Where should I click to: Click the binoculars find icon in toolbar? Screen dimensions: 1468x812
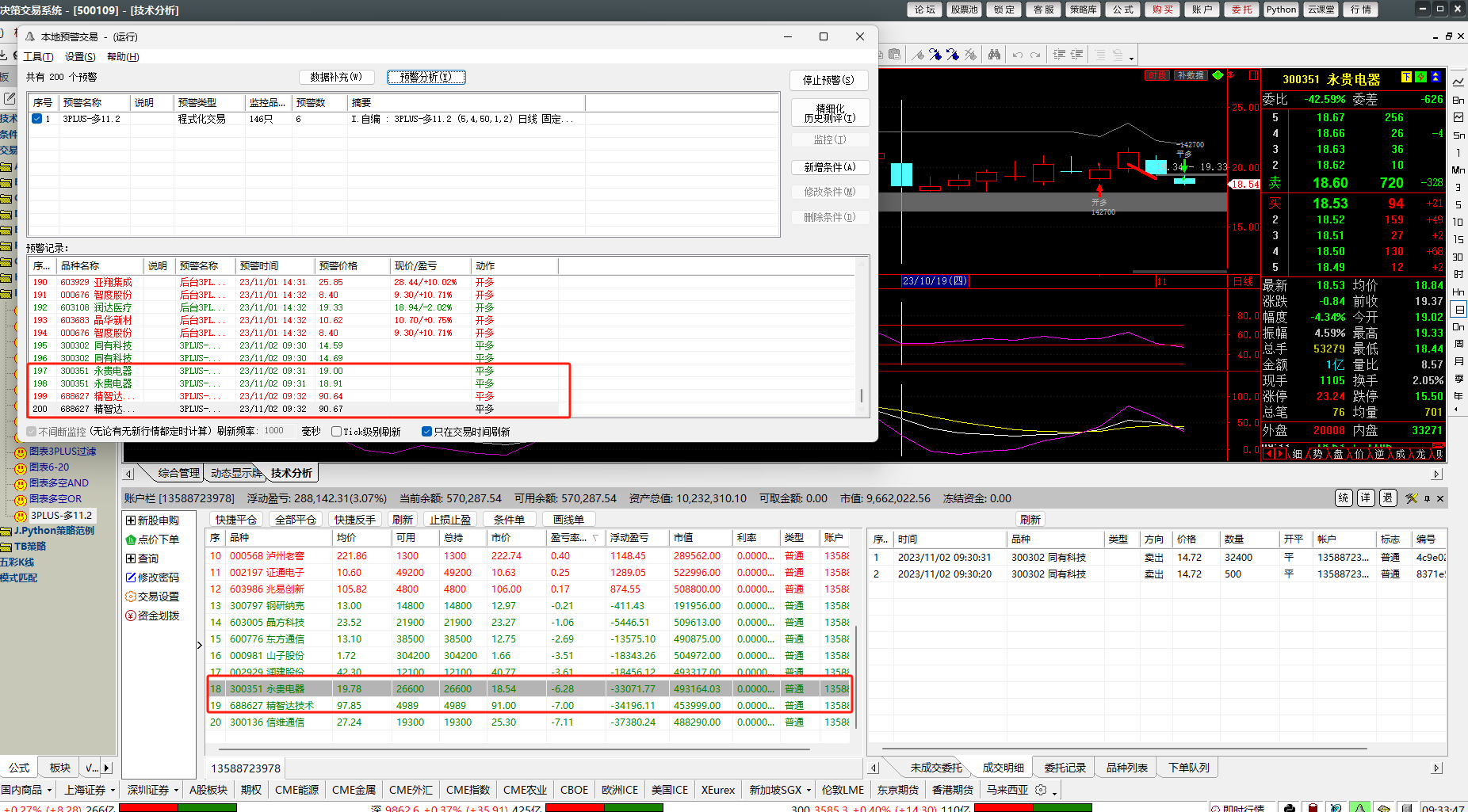pyautogui.click(x=994, y=55)
